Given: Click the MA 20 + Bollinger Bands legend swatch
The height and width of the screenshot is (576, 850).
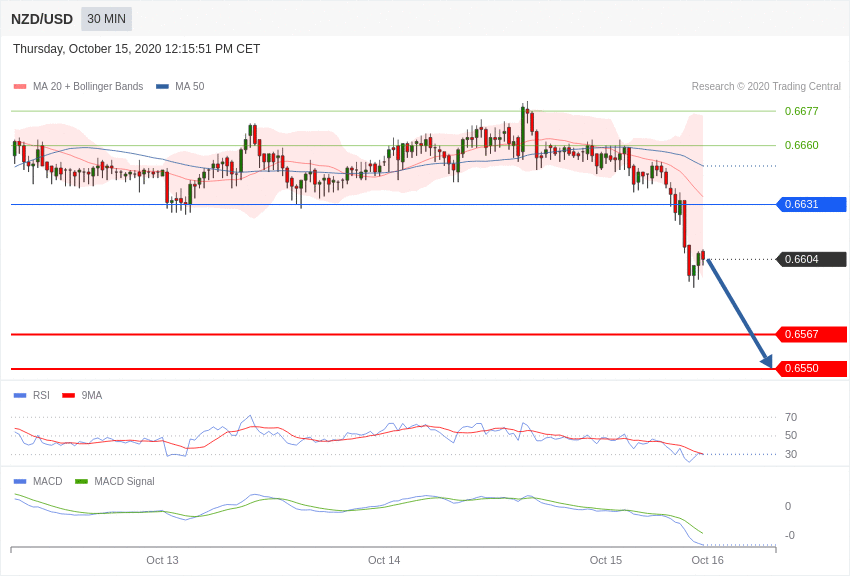Looking at the screenshot, I should click(20, 86).
